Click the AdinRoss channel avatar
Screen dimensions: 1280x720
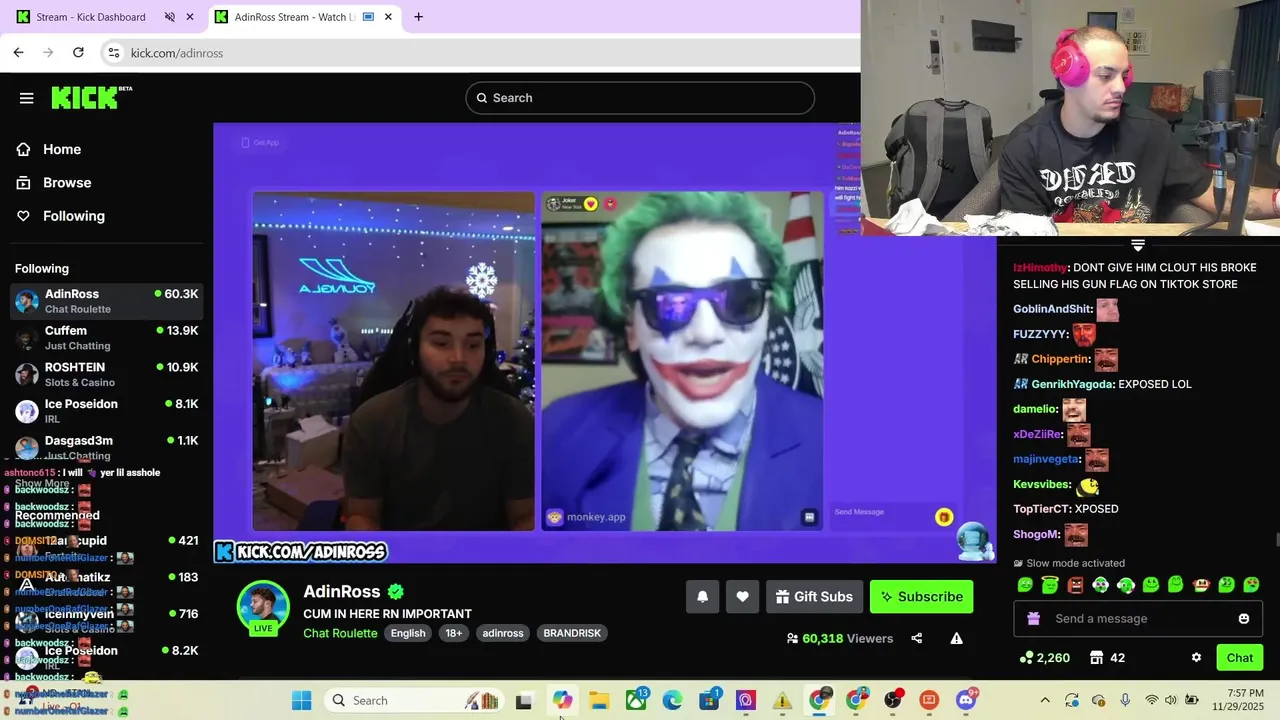pyautogui.click(x=263, y=606)
